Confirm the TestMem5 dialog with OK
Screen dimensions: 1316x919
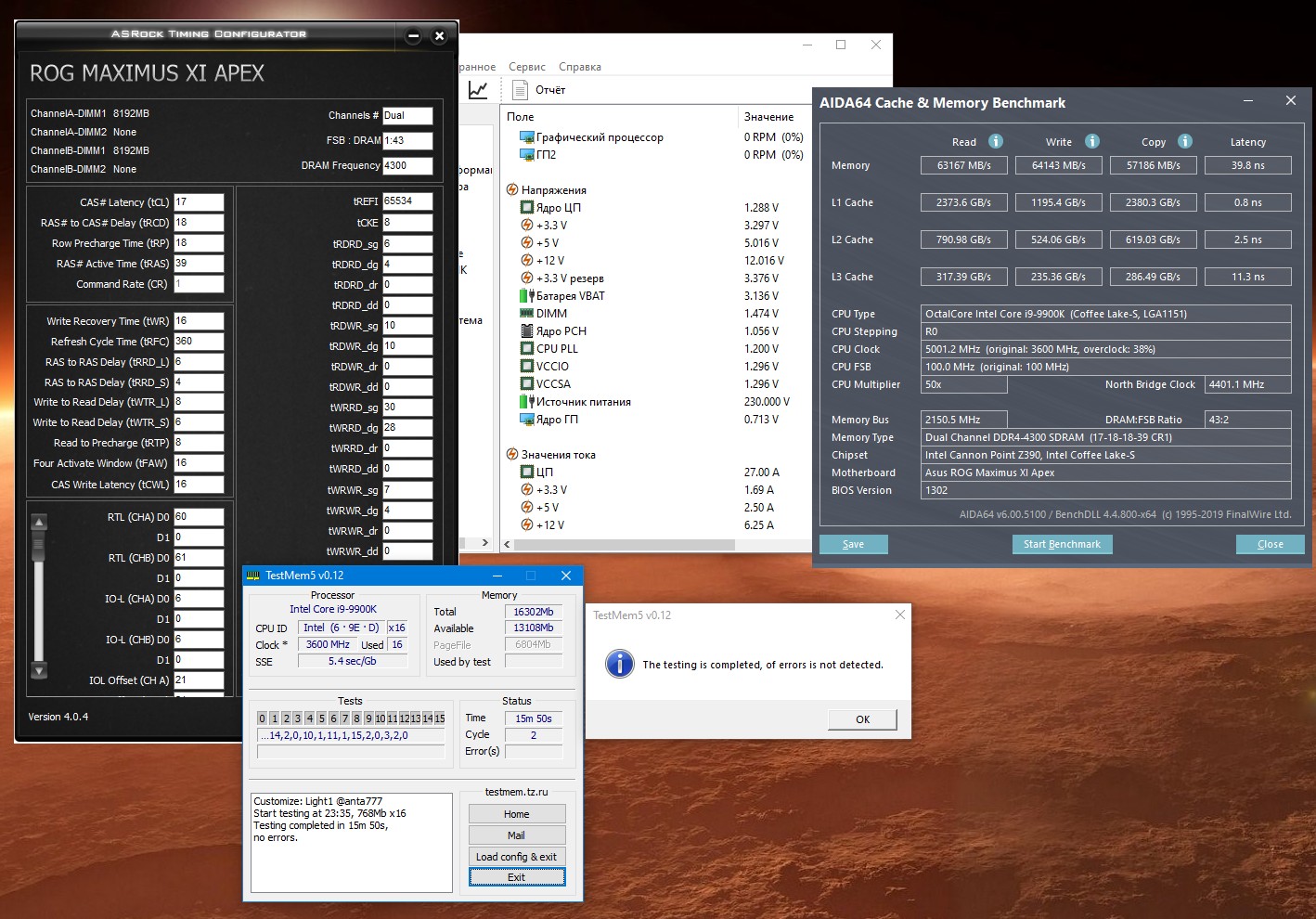(x=863, y=719)
